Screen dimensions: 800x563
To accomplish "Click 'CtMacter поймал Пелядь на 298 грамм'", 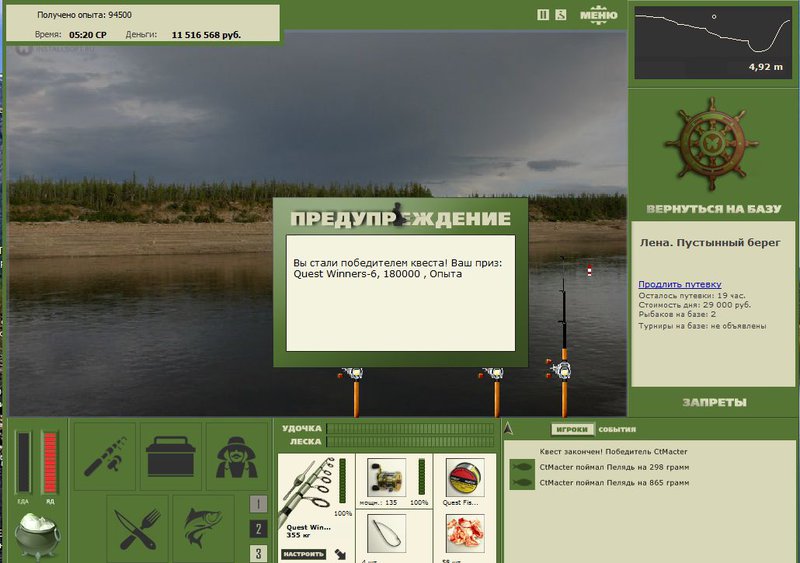I will tap(614, 467).
